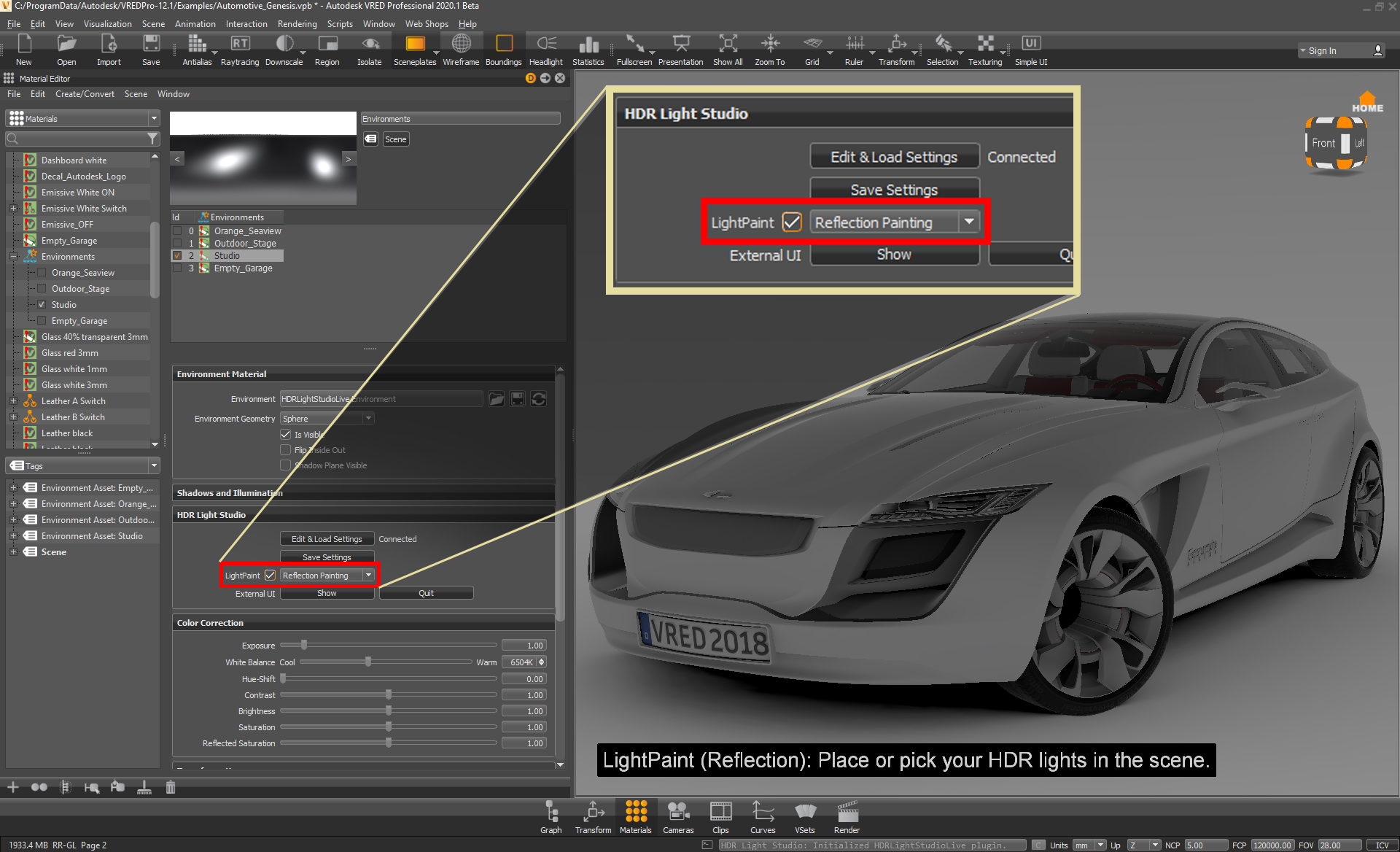
Task: Switch to Simple UI
Action: tap(1031, 50)
